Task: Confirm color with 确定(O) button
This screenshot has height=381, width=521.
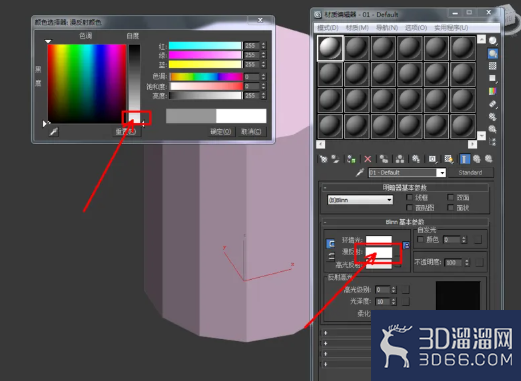Action: (x=220, y=132)
